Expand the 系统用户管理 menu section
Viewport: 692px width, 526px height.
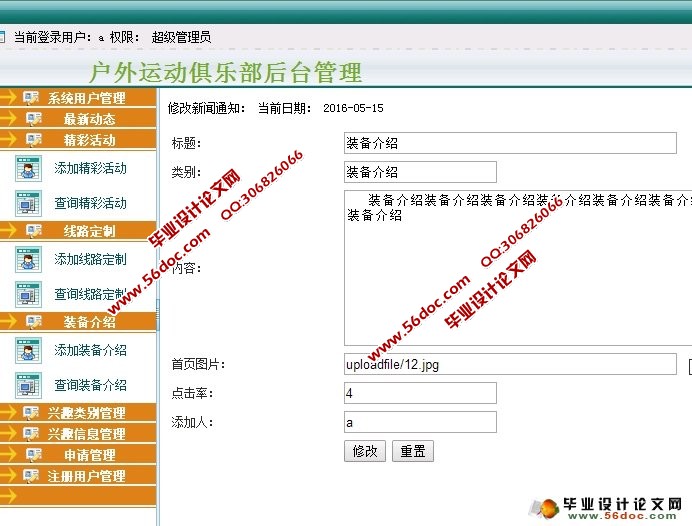coord(86,98)
